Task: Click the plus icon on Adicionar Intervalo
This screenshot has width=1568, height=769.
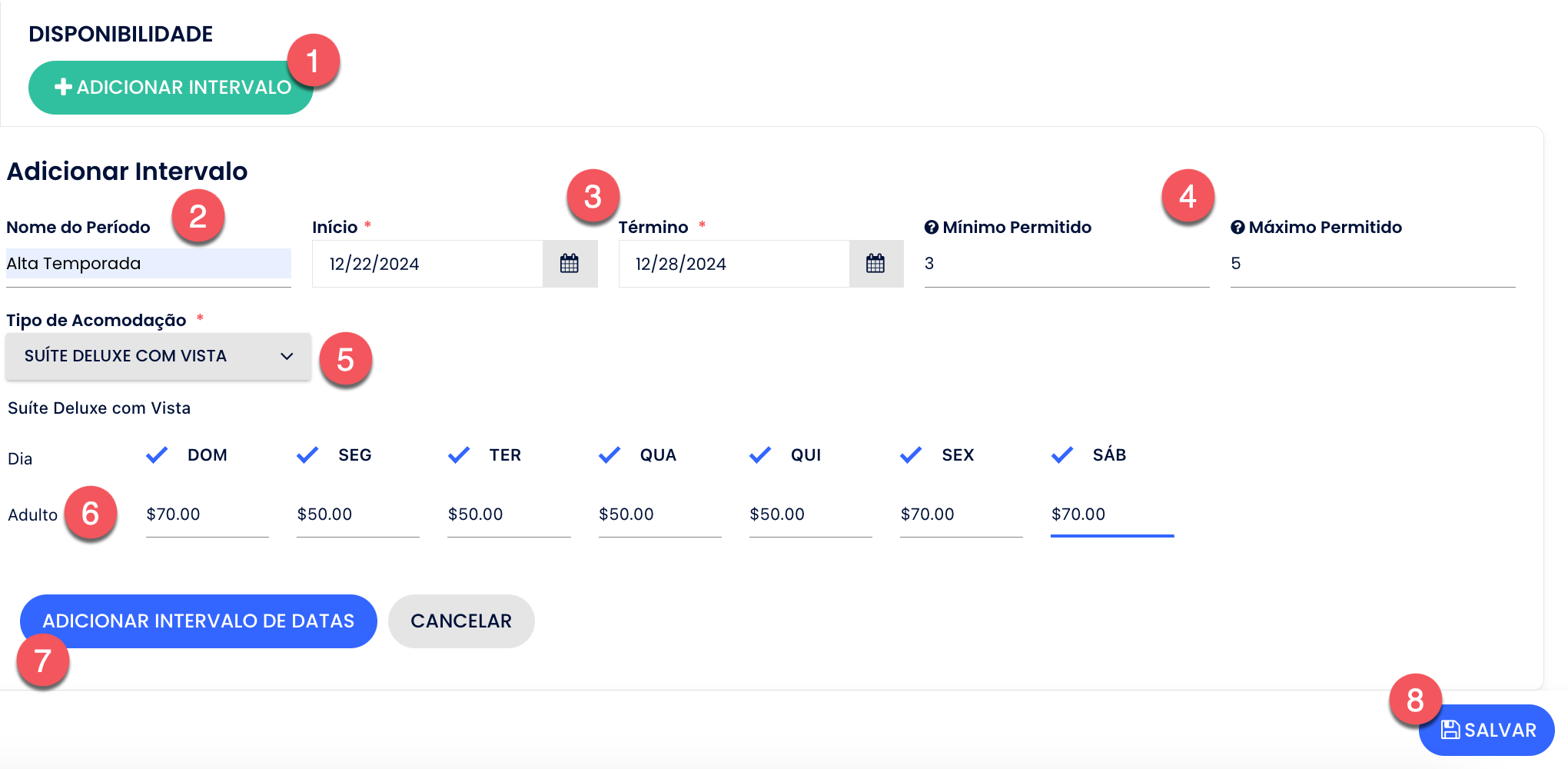Action: [64, 88]
